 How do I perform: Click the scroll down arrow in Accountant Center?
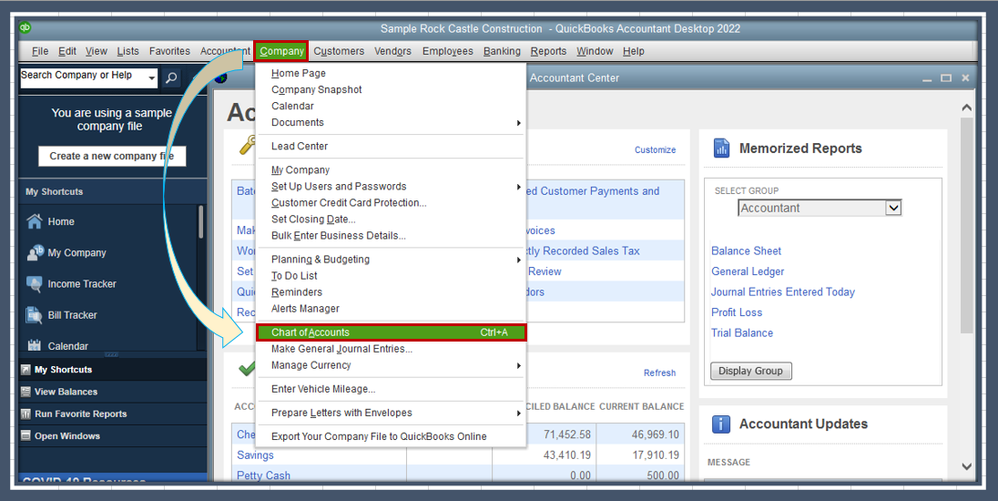966,467
